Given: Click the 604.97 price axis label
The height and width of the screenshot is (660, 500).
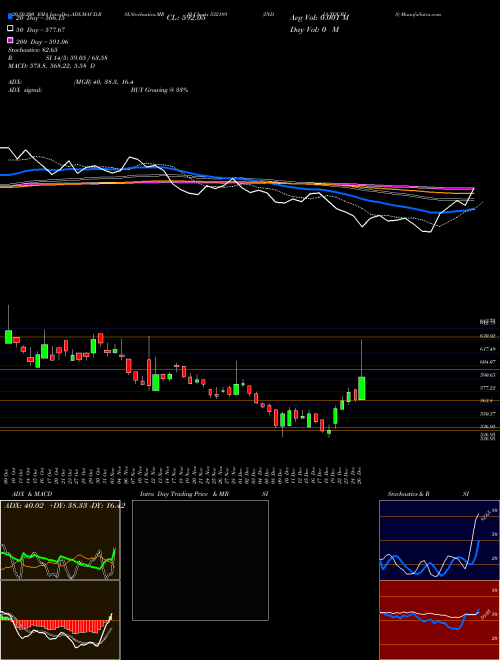Looking at the screenshot, I should pos(488,362).
